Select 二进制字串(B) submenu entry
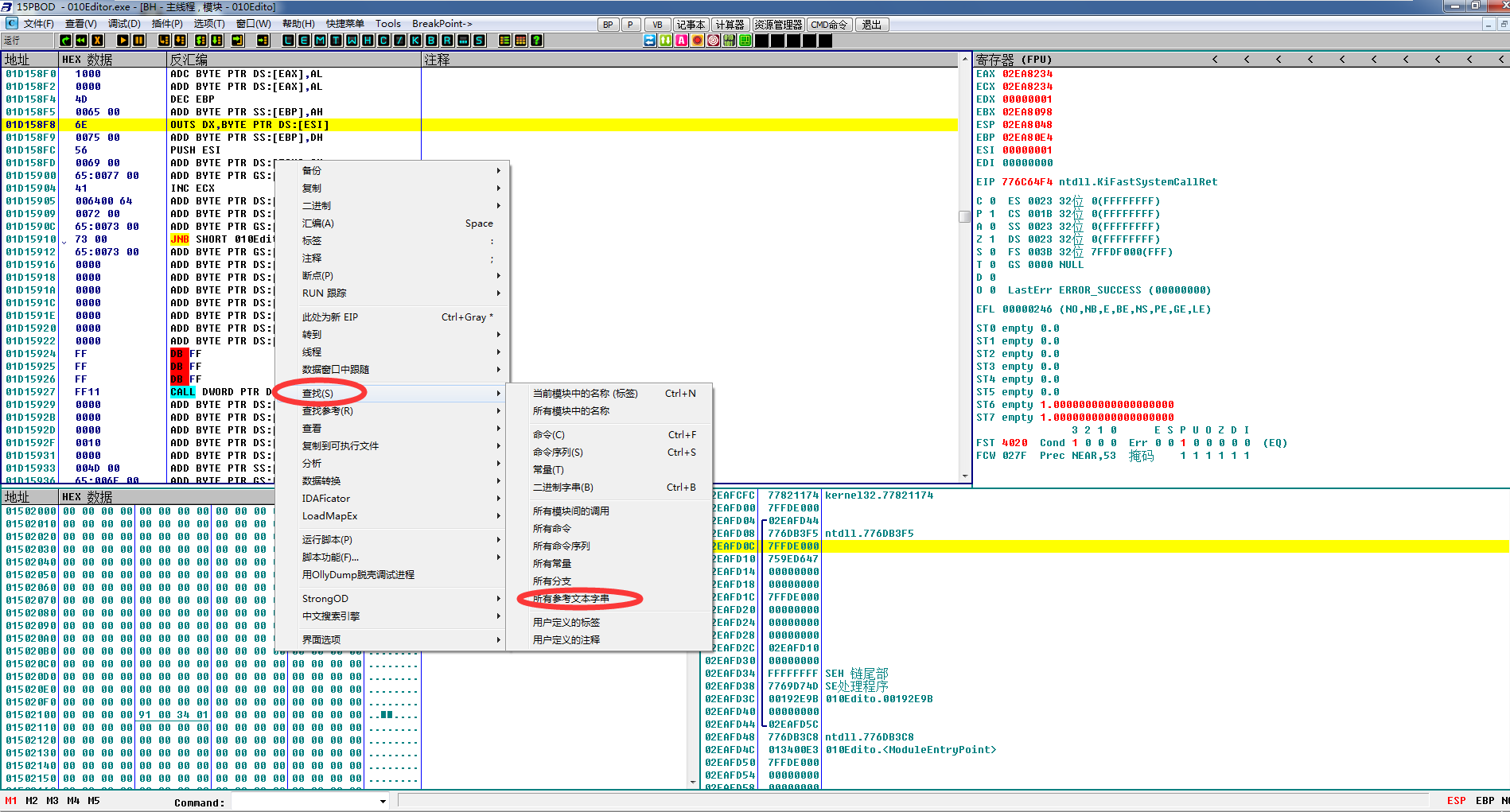This screenshot has height=812, width=1510. click(609, 488)
